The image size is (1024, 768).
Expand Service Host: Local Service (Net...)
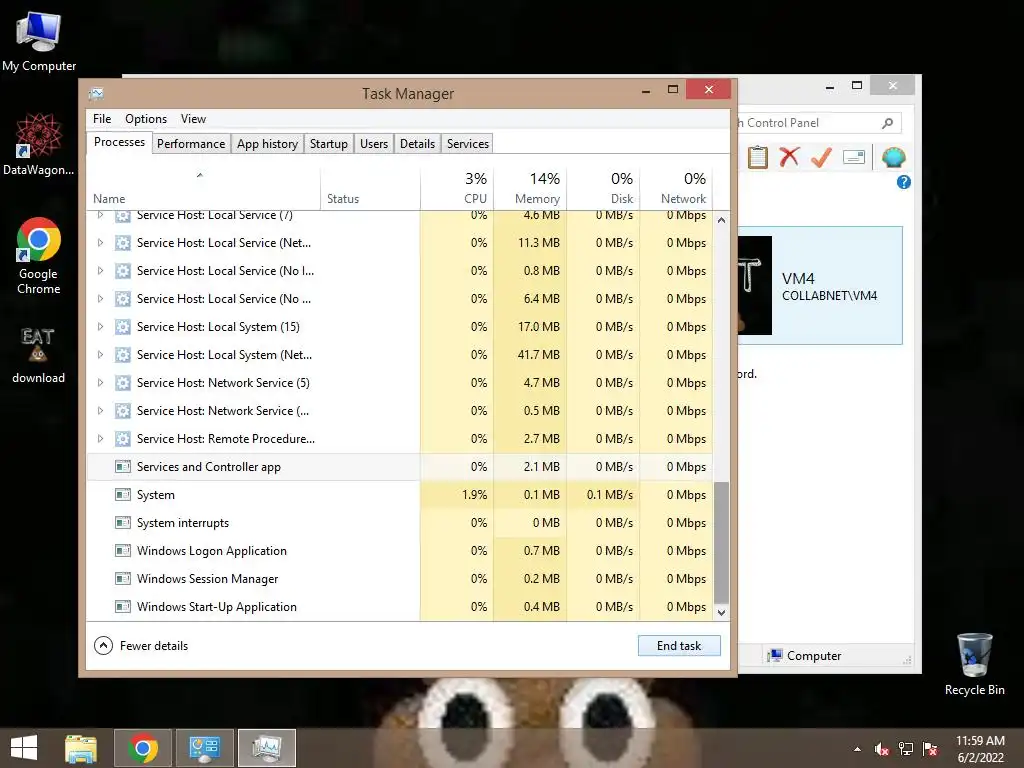pos(100,242)
